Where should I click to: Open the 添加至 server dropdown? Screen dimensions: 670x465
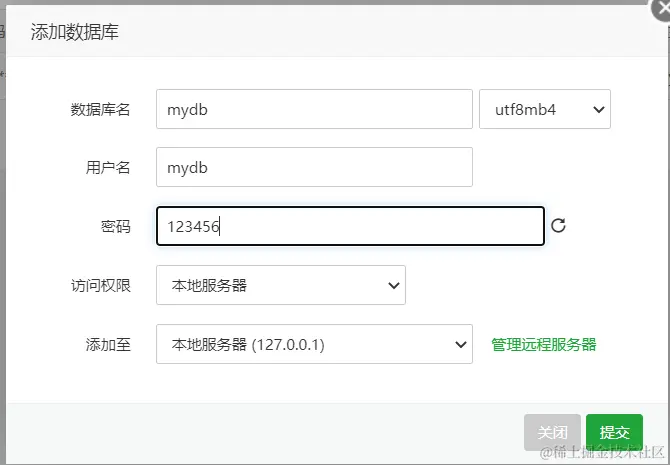[314, 344]
